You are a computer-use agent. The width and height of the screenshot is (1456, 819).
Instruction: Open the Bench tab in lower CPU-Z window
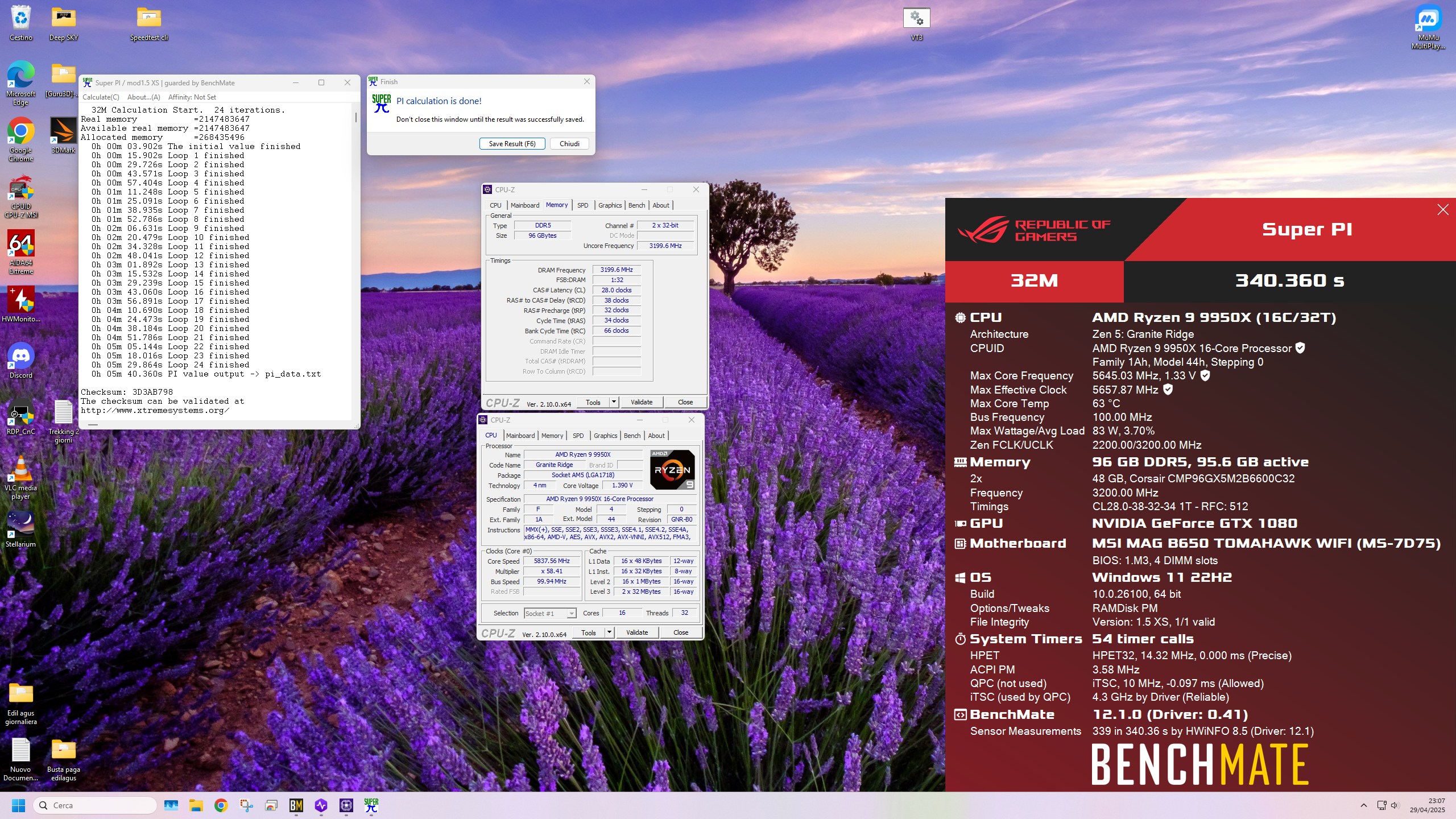[x=632, y=436]
